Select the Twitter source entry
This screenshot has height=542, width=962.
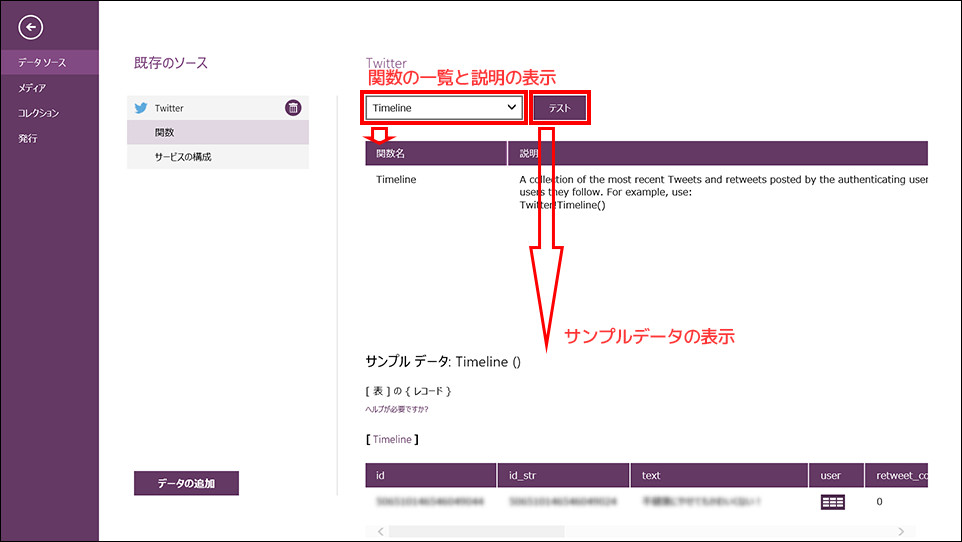click(x=218, y=108)
